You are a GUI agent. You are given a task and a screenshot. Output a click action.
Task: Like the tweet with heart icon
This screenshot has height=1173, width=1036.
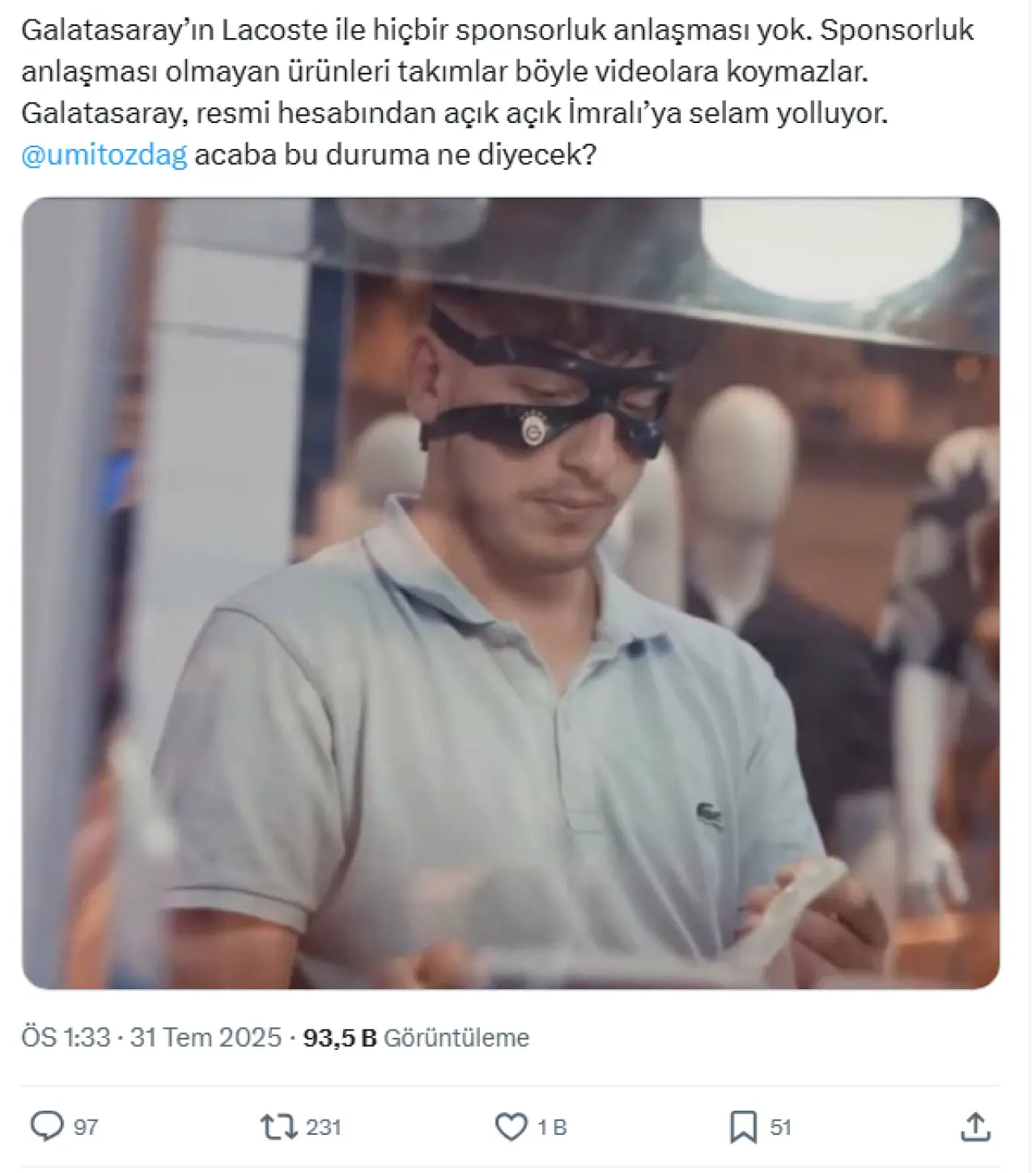511,1126
